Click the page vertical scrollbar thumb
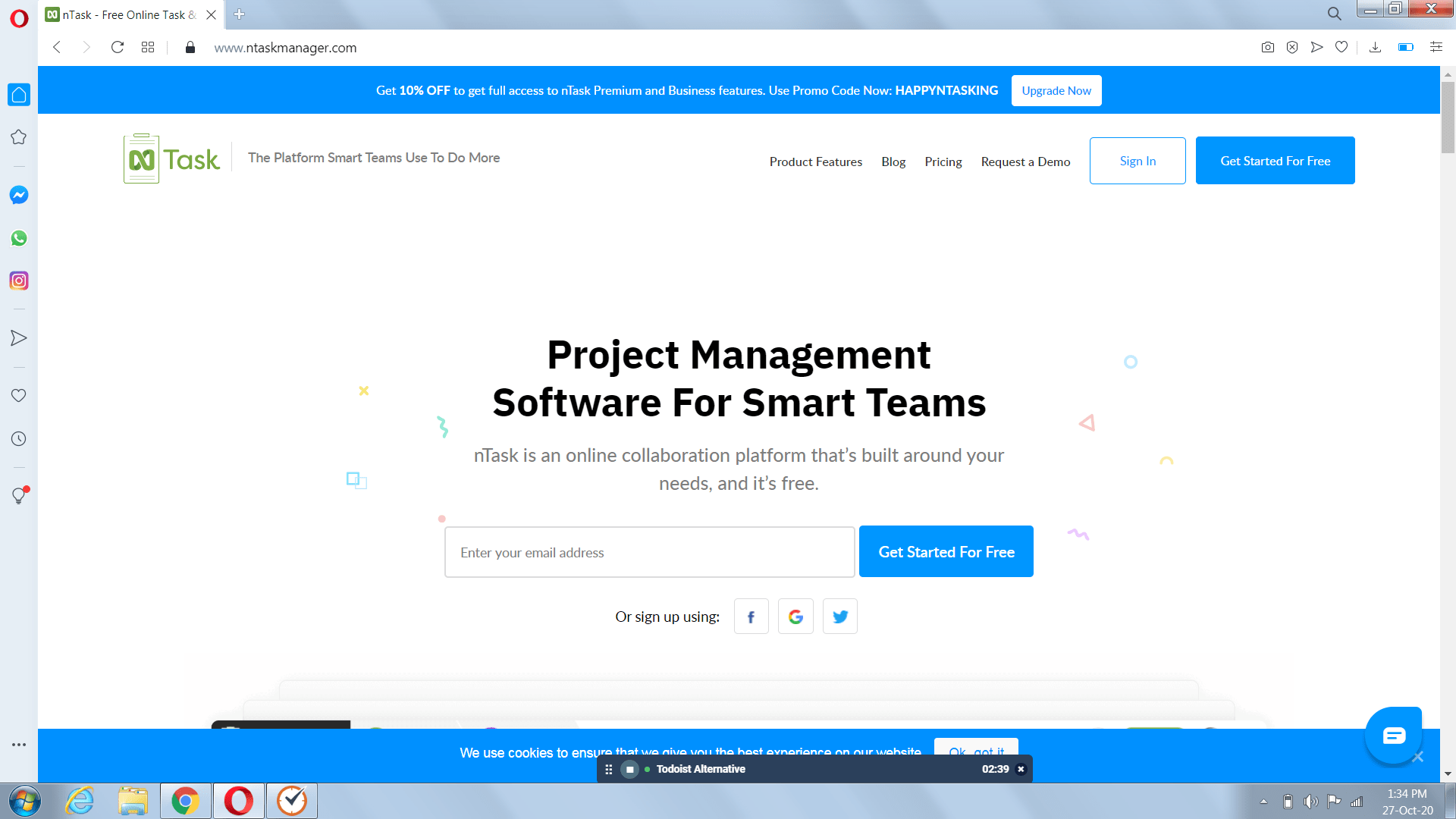The height and width of the screenshot is (819, 1456). coord(1448,118)
